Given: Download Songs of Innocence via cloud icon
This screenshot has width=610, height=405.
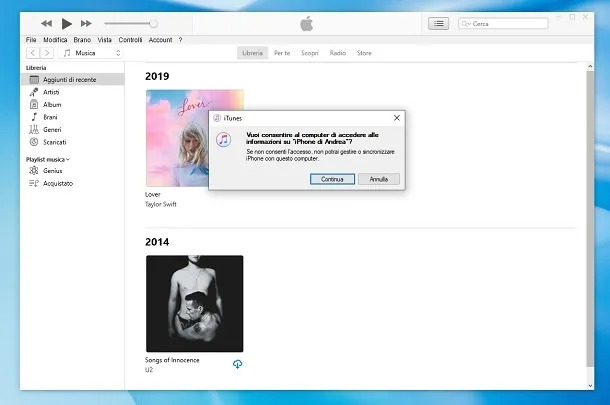Looking at the screenshot, I should click(237, 365).
